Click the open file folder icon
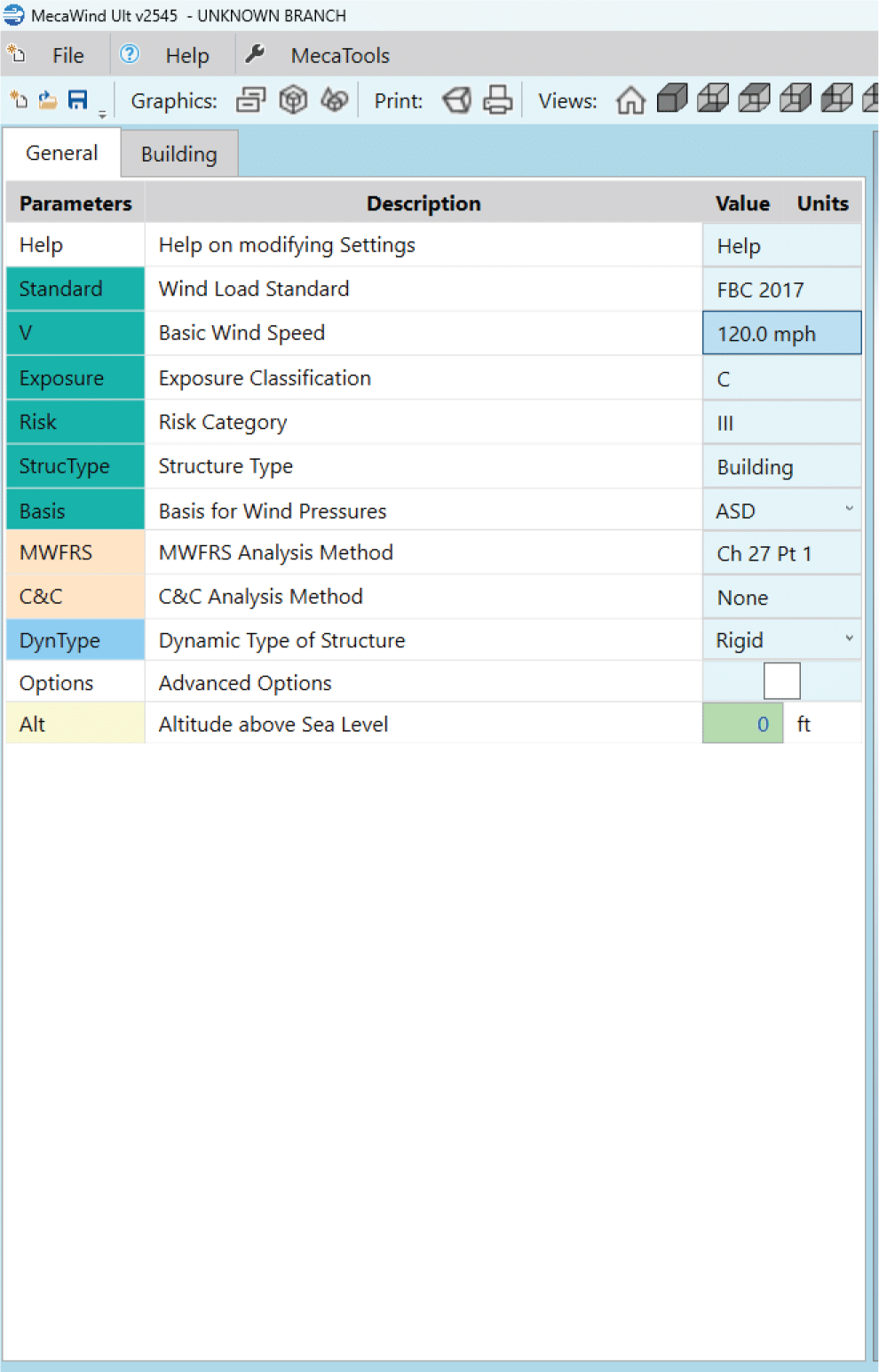 pos(48,100)
